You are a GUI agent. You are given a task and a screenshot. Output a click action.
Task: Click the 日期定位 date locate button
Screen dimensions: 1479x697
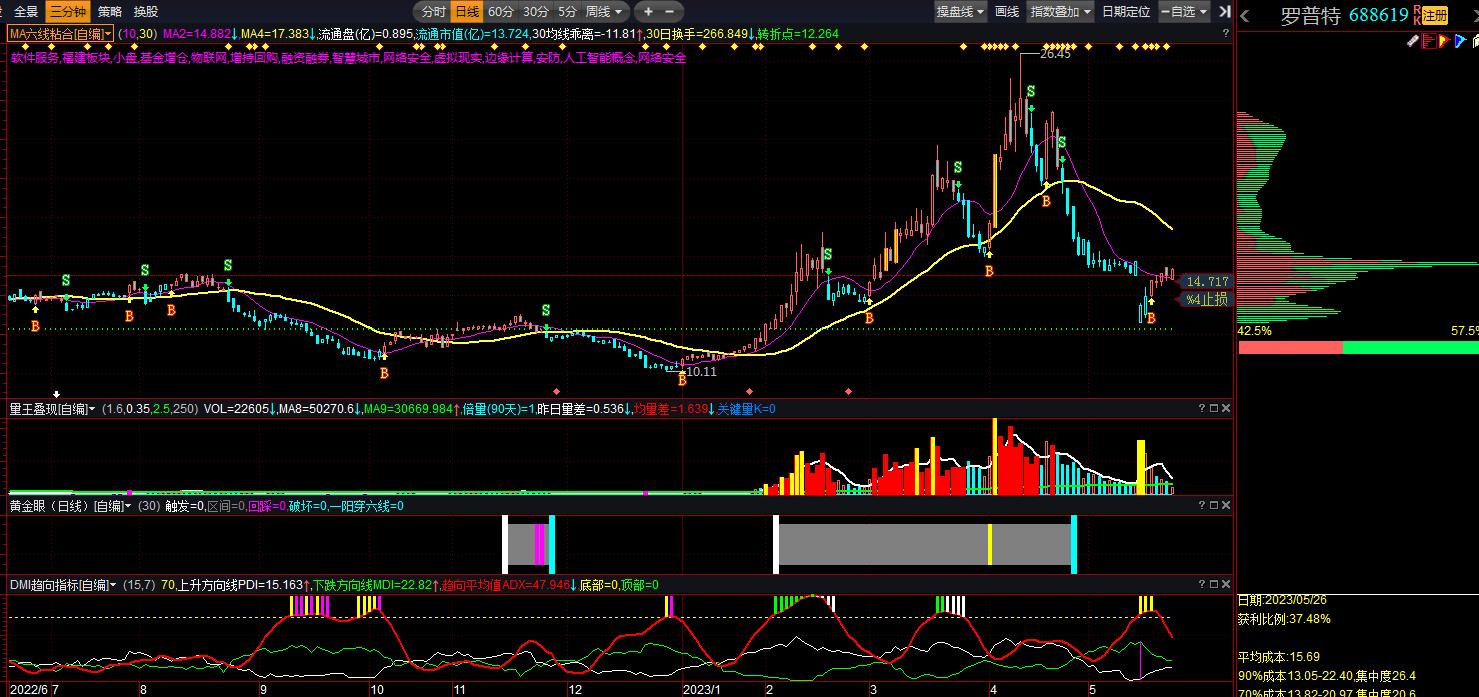1125,12
